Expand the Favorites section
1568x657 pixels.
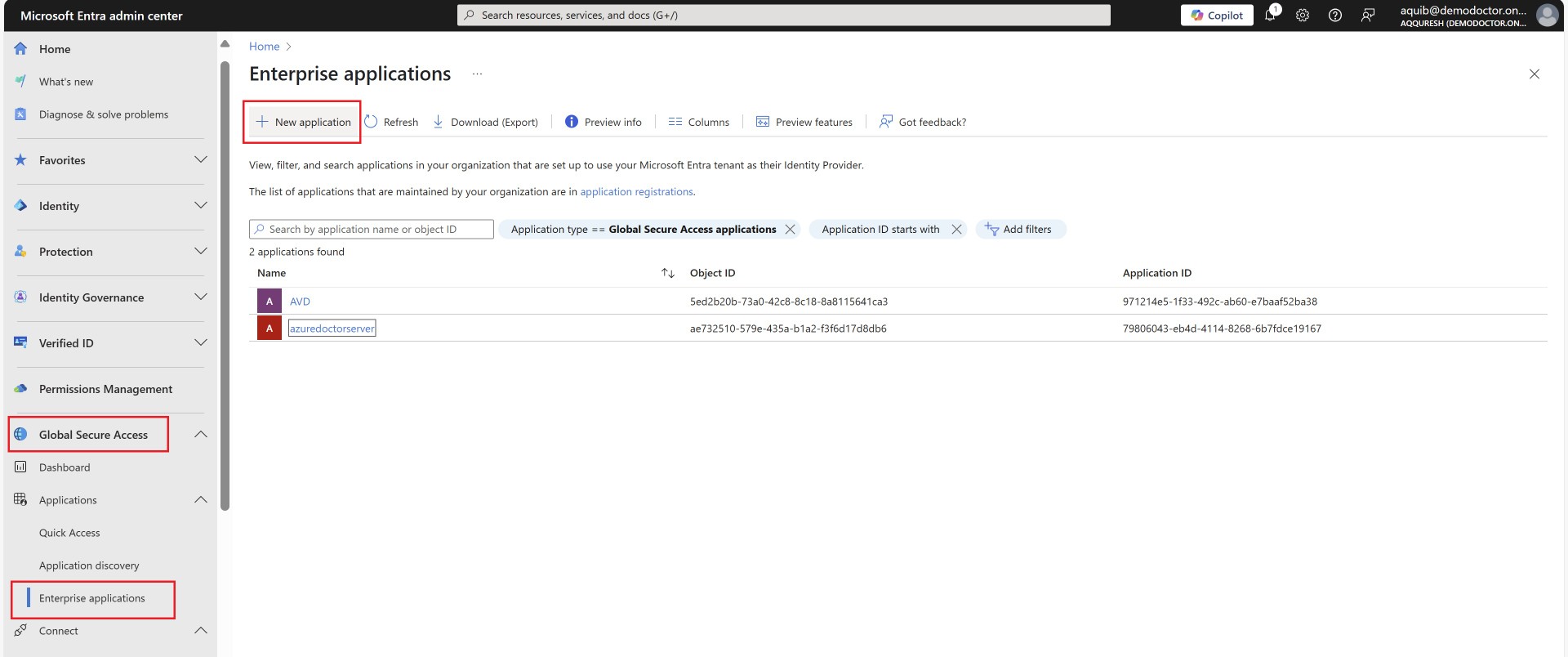coord(201,160)
